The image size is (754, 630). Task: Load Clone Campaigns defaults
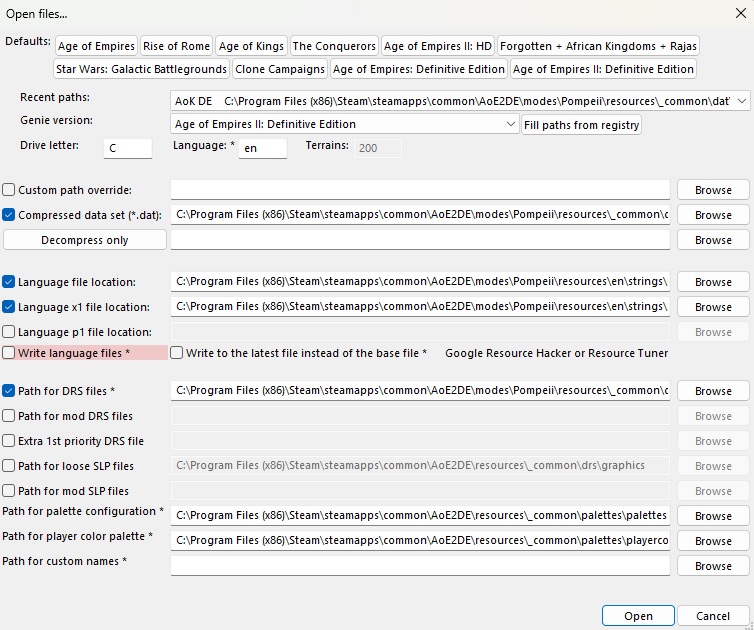pos(280,69)
